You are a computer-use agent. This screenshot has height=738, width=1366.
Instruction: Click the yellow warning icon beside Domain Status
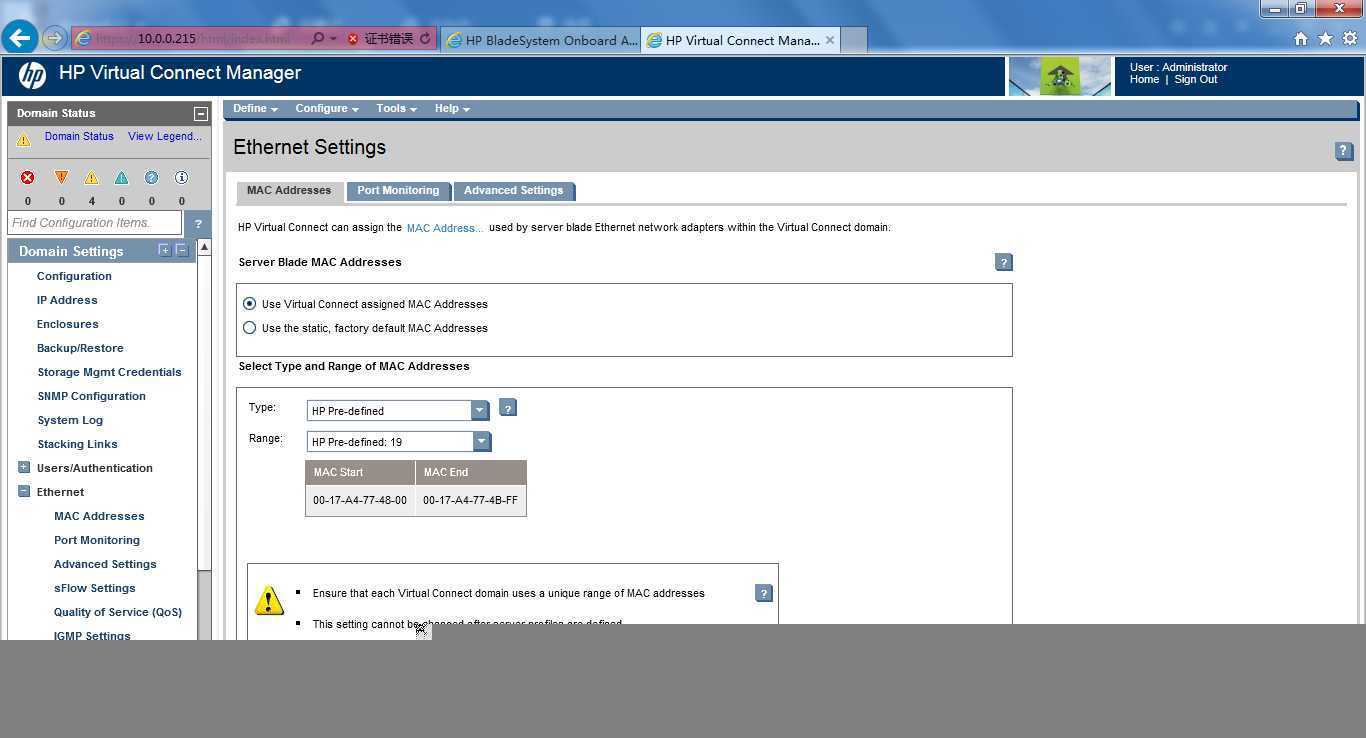pos(24,140)
